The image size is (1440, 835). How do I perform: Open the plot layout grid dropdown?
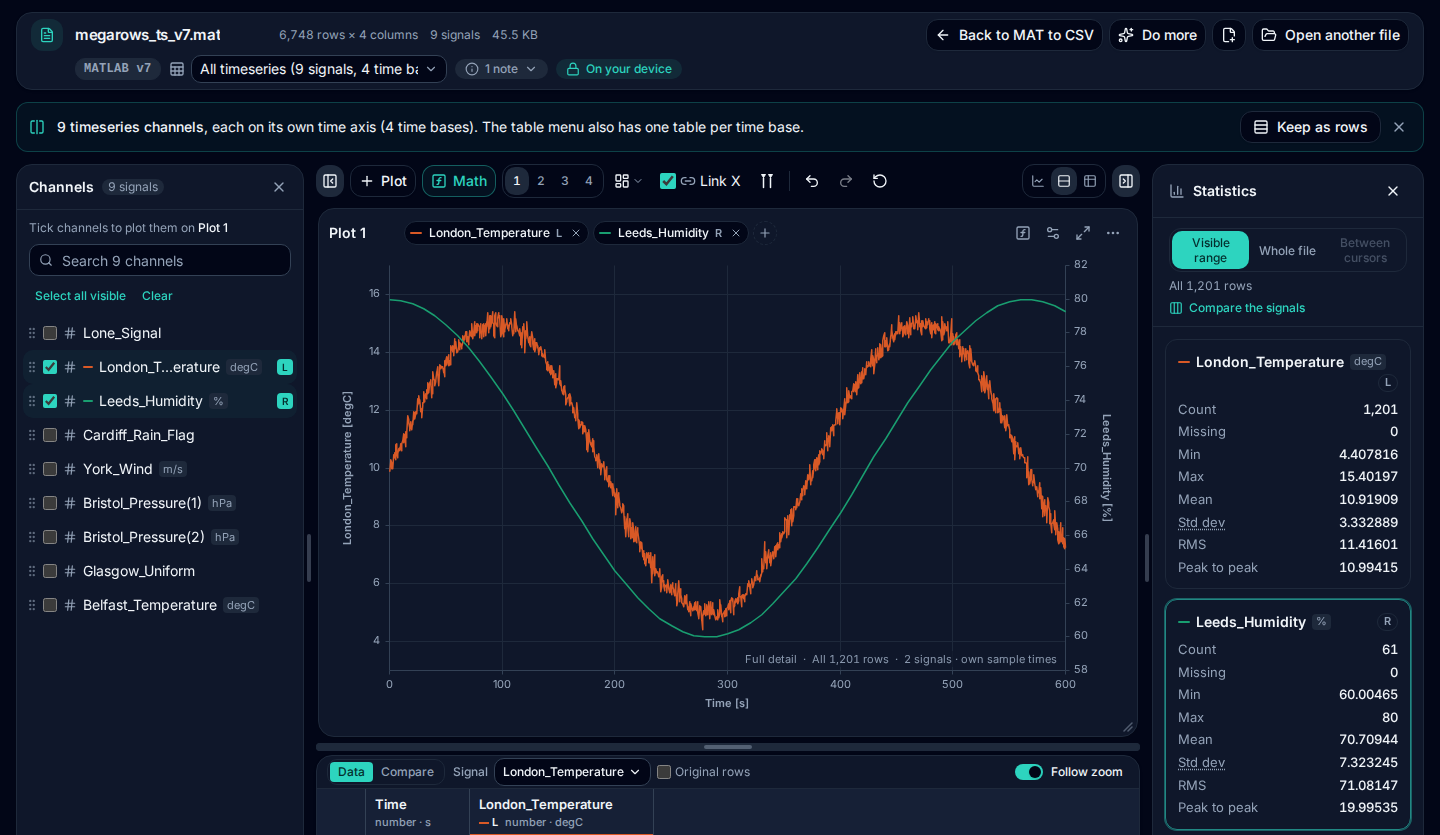pyautogui.click(x=628, y=181)
